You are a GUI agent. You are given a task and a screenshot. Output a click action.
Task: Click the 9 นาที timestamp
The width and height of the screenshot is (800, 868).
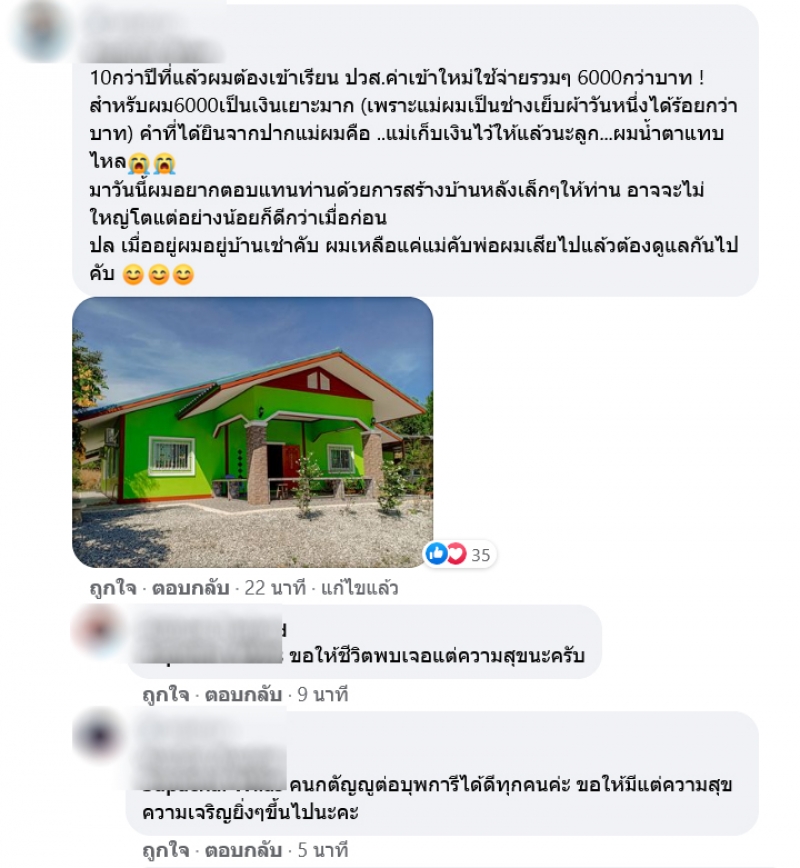click(323, 694)
